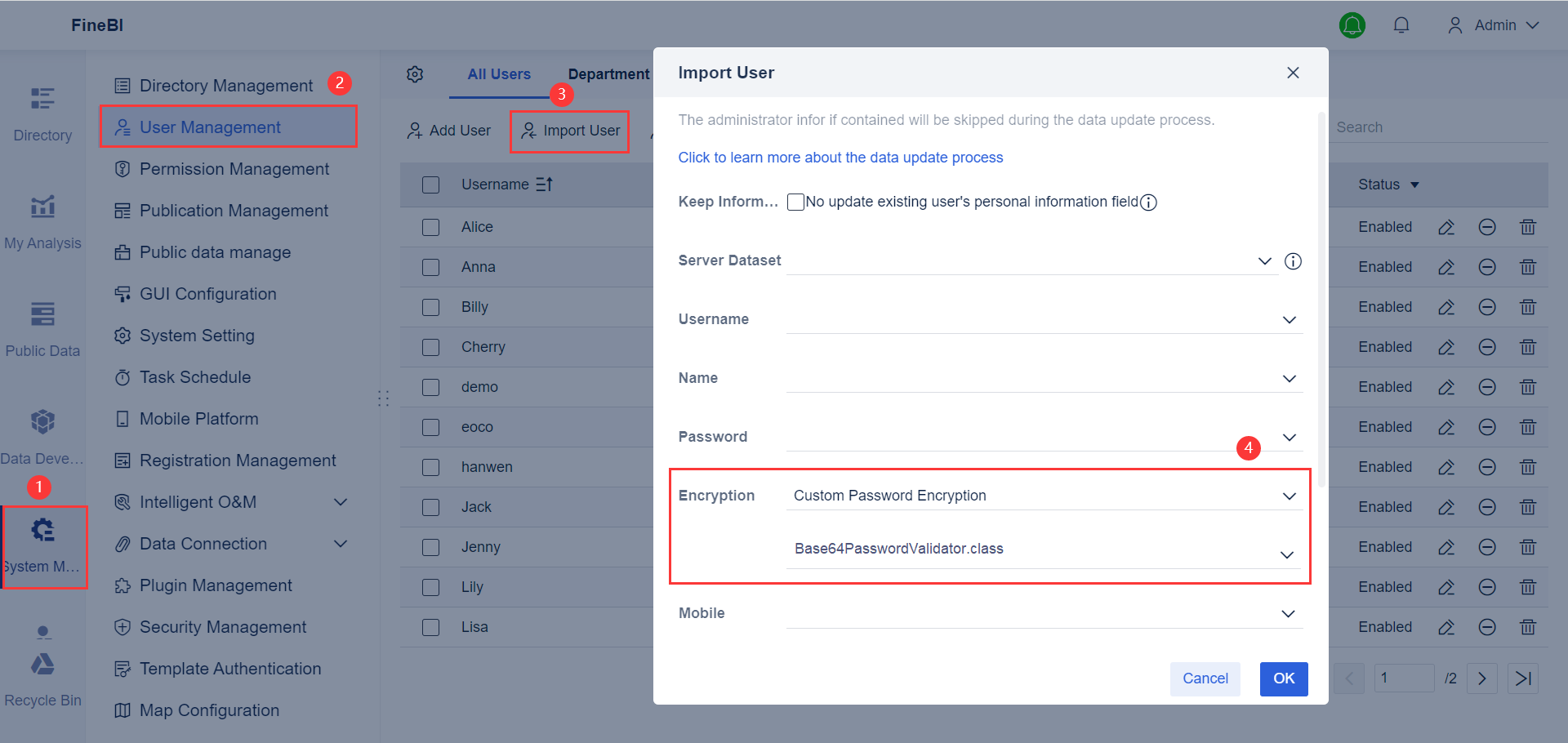Open Permission Management menu item
Screen dimensions: 1568x743
pyautogui.click(x=234, y=169)
